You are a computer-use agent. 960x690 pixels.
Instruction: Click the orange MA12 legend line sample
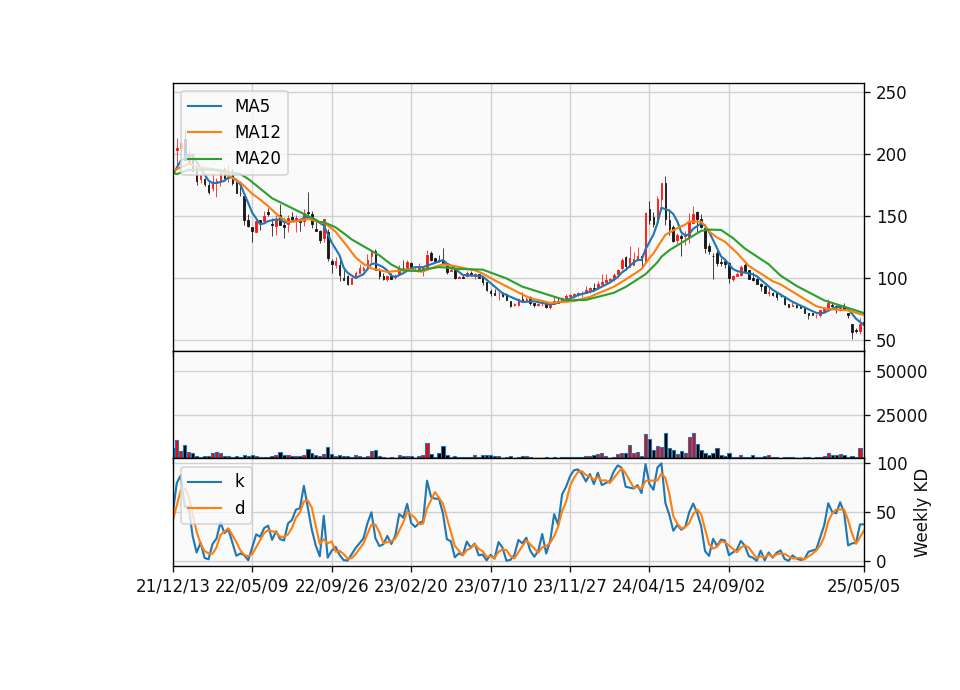[x=204, y=132]
